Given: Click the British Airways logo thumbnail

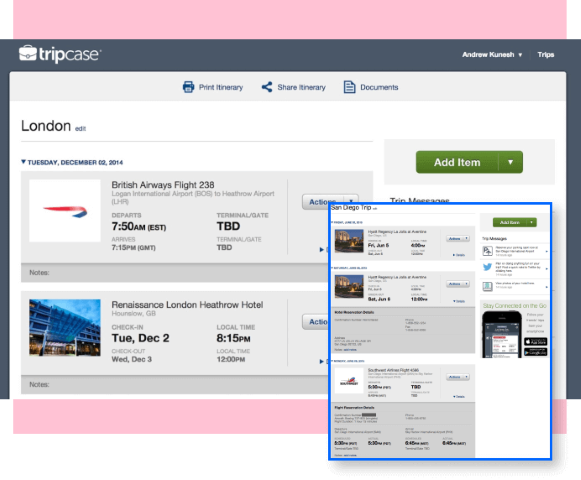Looking at the screenshot, I should click(x=65, y=211).
